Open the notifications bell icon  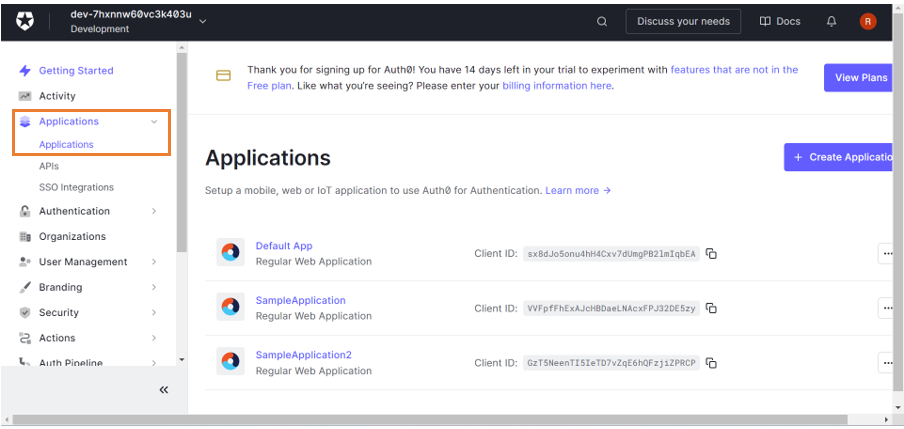coord(831,21)
